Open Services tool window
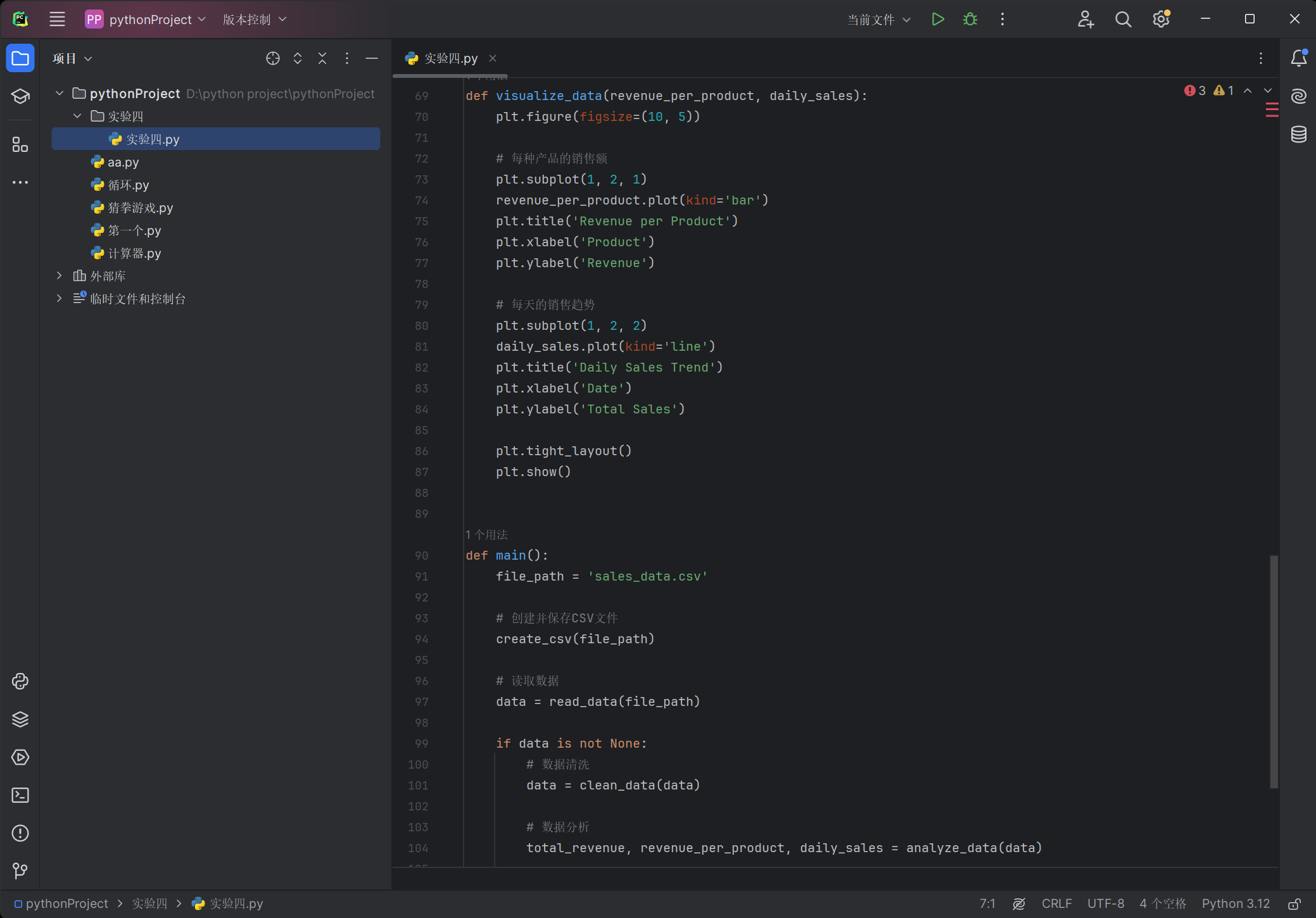The height and width of the screenshot is (918, 1316). [20, 757]
